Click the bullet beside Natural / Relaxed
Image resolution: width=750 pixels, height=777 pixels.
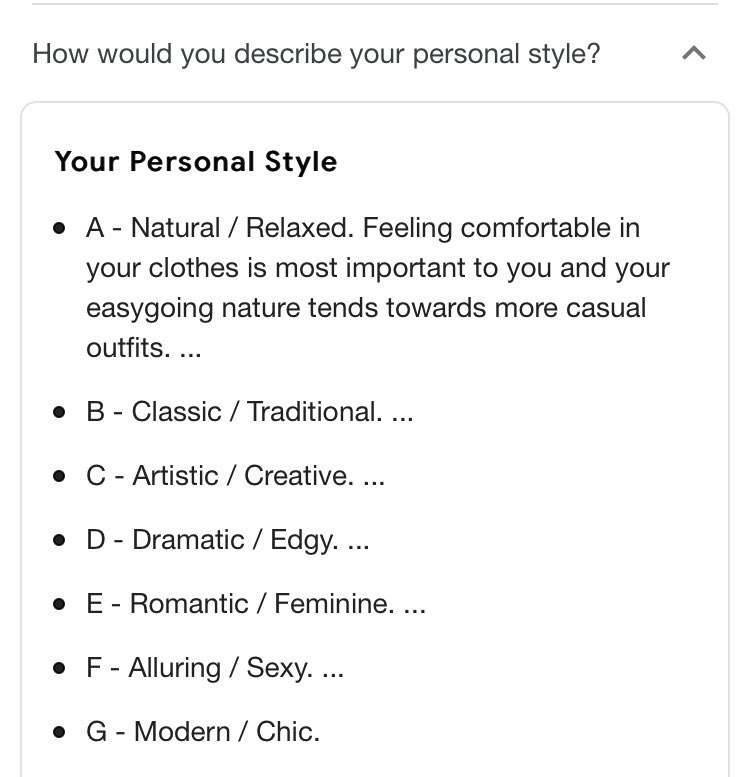point(60,229)
